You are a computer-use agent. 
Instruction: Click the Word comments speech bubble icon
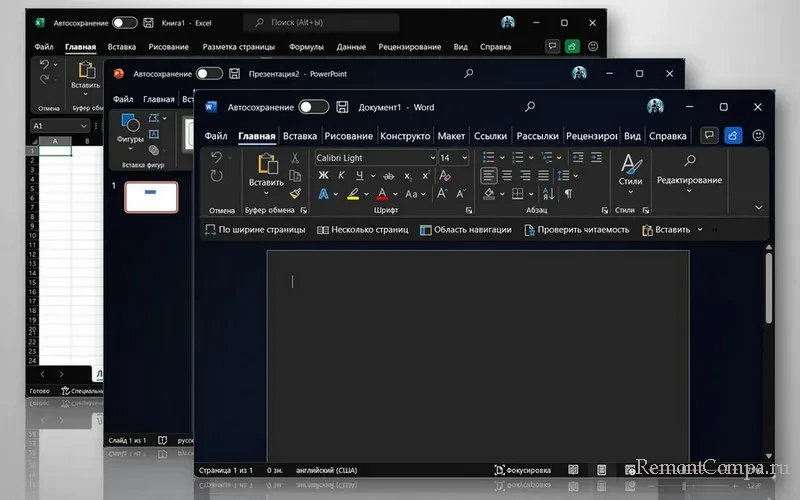[x=709, y=136]
